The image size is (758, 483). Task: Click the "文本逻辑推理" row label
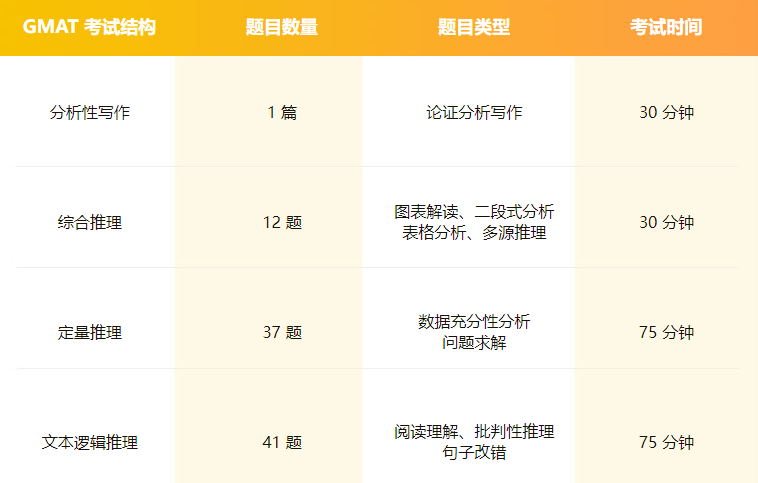(90, 442)
